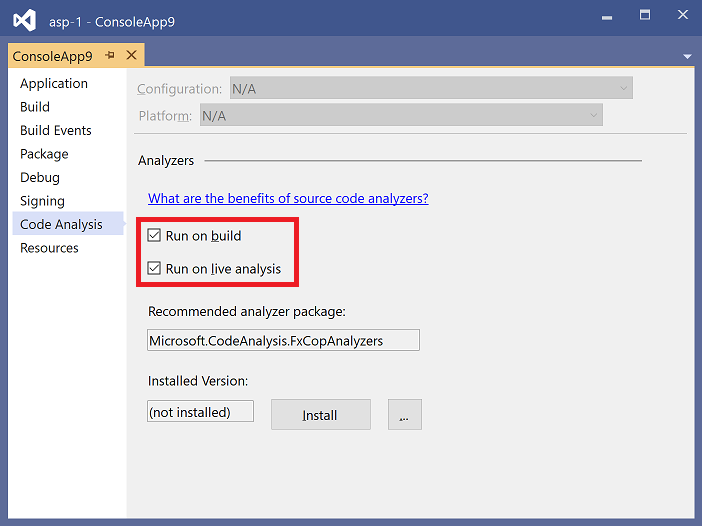
Task: Open the tab overflow dropdown arrow
Action: 687,56
